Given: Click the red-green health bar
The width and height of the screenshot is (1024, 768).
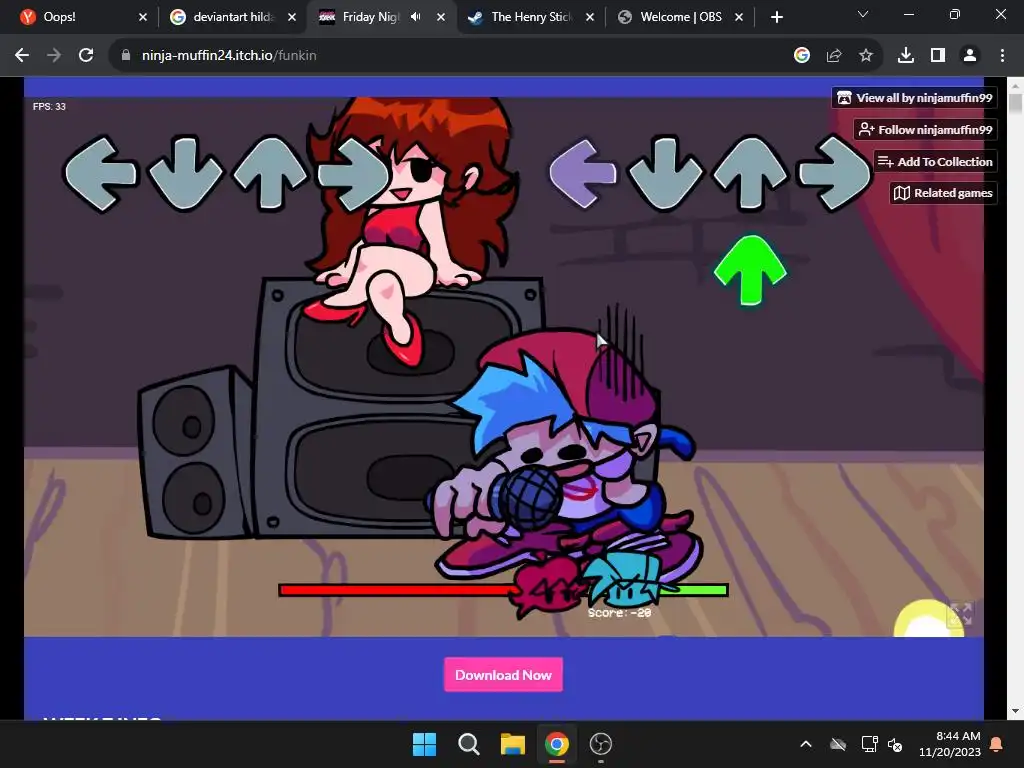Looking at the screenshot, I should 503,590.
